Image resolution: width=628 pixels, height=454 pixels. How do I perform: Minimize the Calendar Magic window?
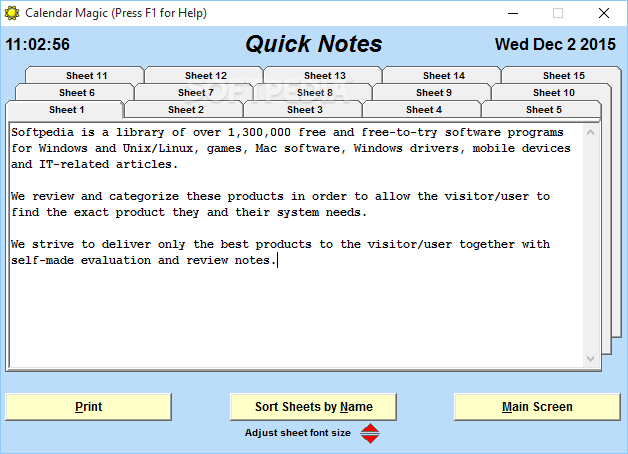(x=513, y=13)
